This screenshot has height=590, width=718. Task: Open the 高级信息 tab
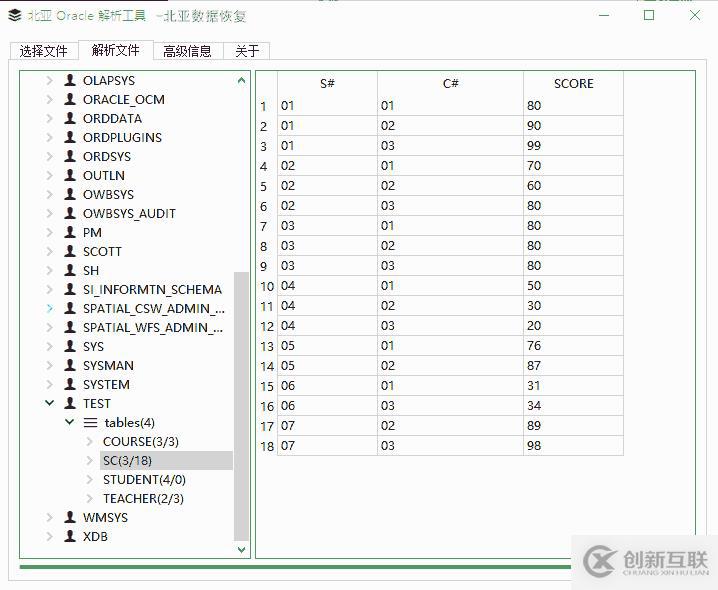click(188, 51)
